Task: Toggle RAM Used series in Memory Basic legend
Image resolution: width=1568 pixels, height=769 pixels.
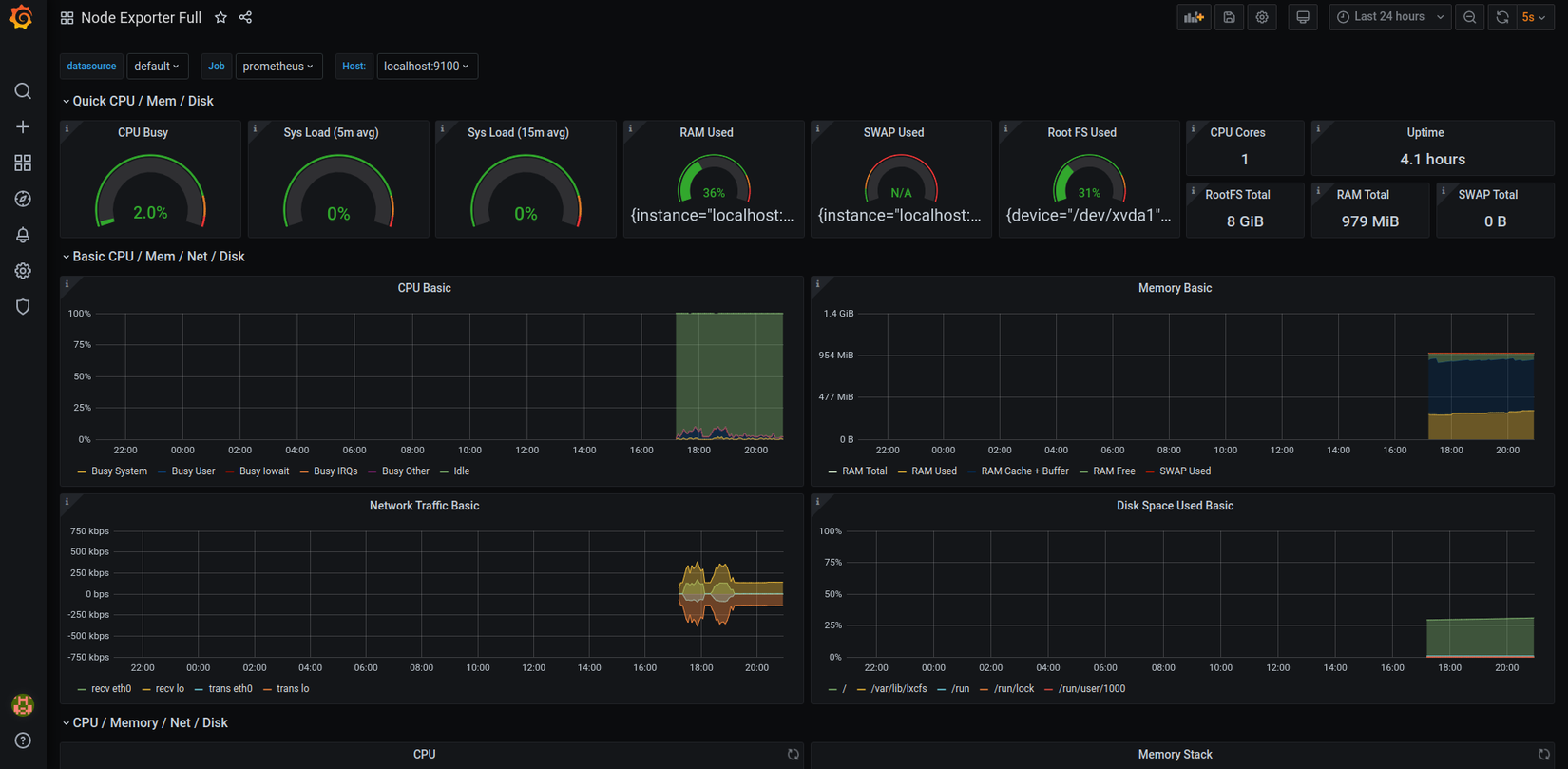Action: (x=933, y=471)
